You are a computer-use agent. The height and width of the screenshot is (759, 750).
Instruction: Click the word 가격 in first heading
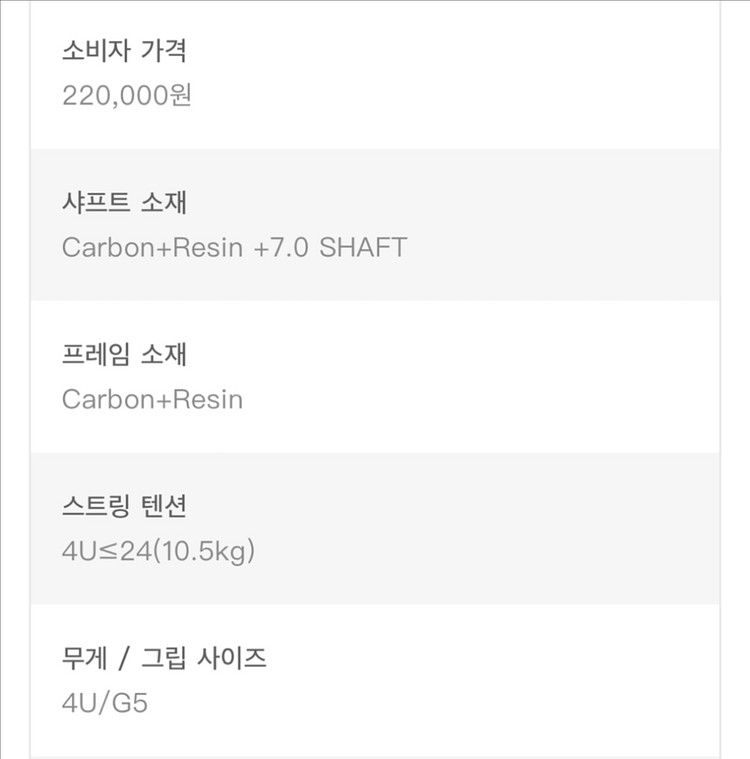(x=164, y=50)
